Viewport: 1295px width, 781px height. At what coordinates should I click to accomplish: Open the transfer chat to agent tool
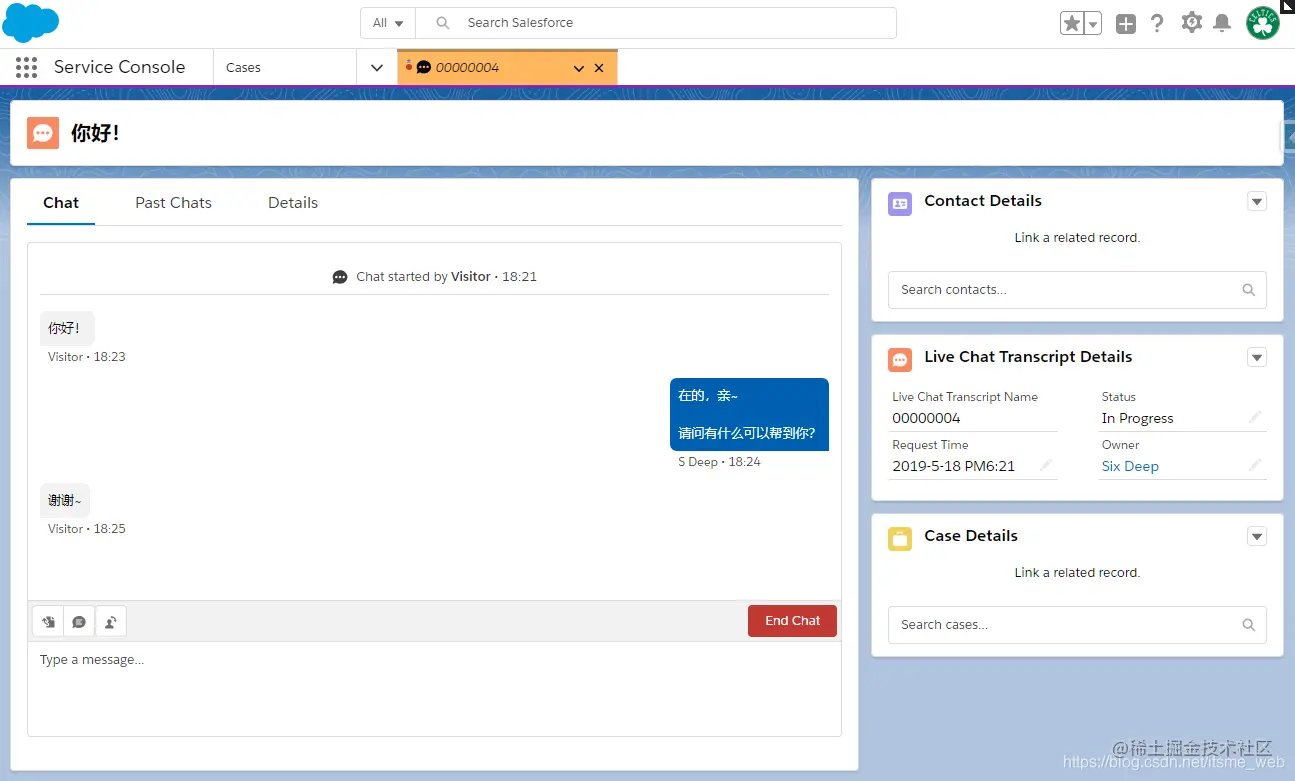110,621
